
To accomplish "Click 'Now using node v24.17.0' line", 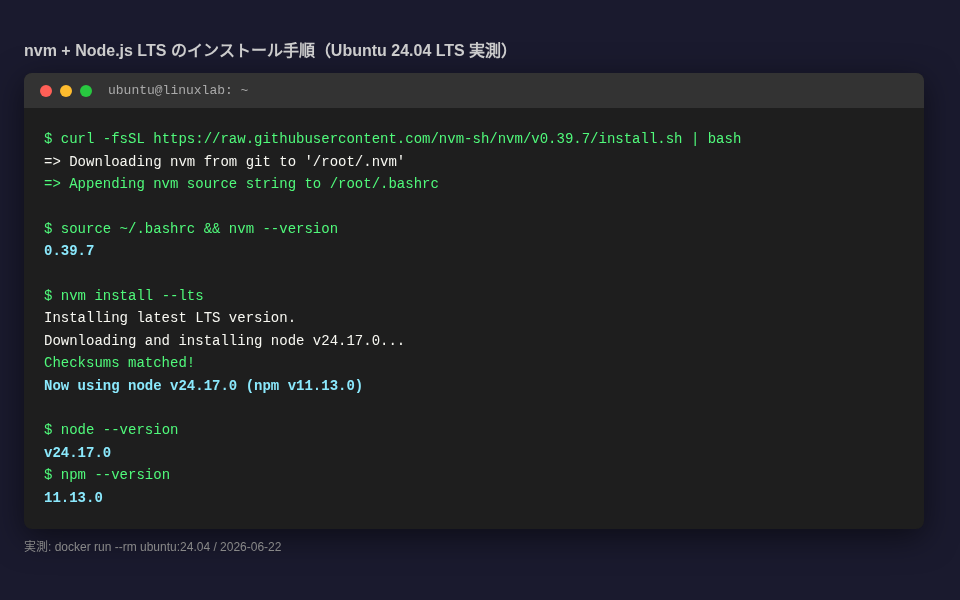I will [x=203, y=386].
